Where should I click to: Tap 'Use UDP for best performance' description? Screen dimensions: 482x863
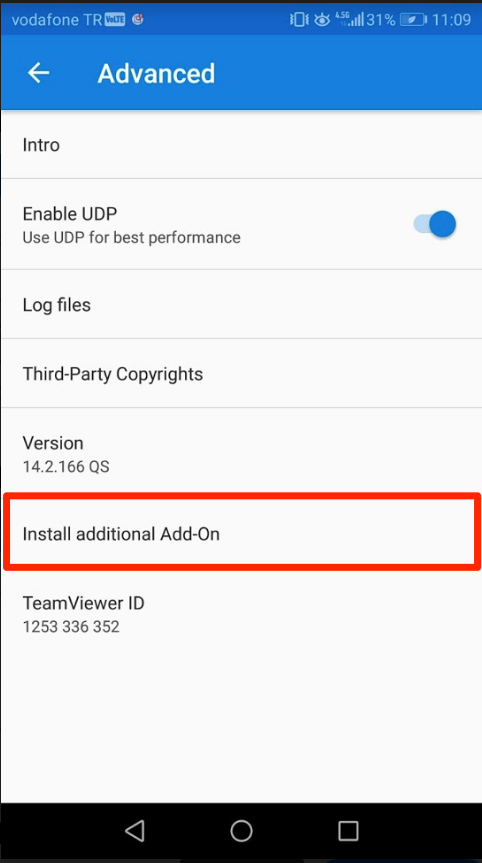(132, 238)
